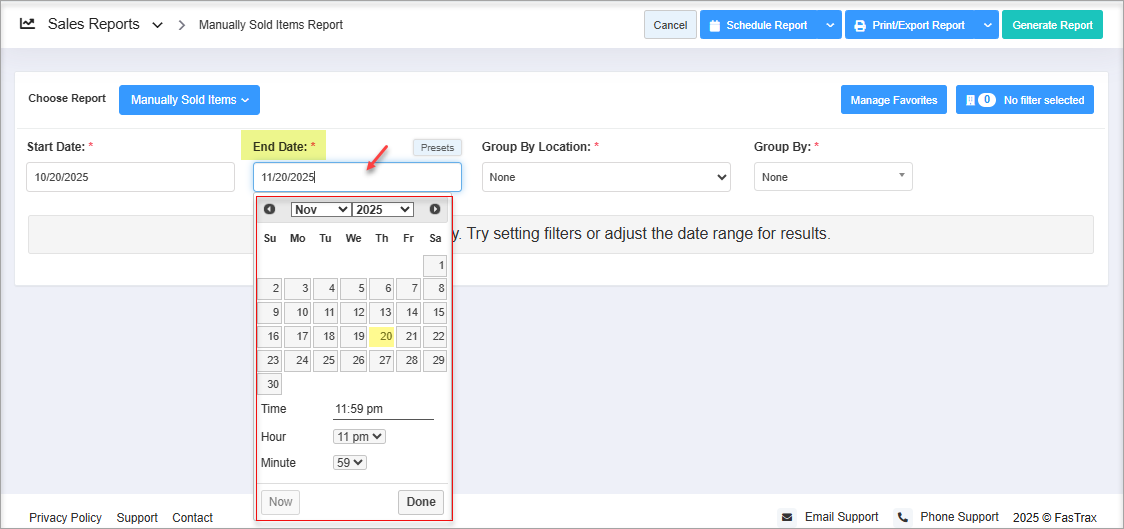Click the Sales Reports chart icon

(28, 24)
